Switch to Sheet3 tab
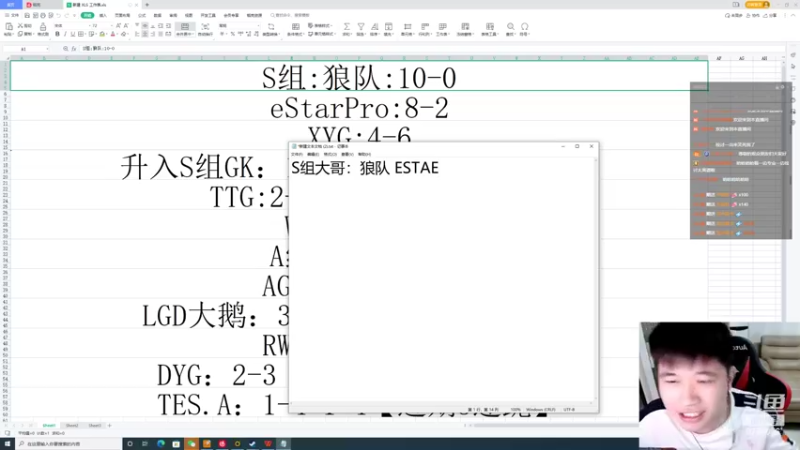Screen dimensions: 800x450 click(95, 426)
